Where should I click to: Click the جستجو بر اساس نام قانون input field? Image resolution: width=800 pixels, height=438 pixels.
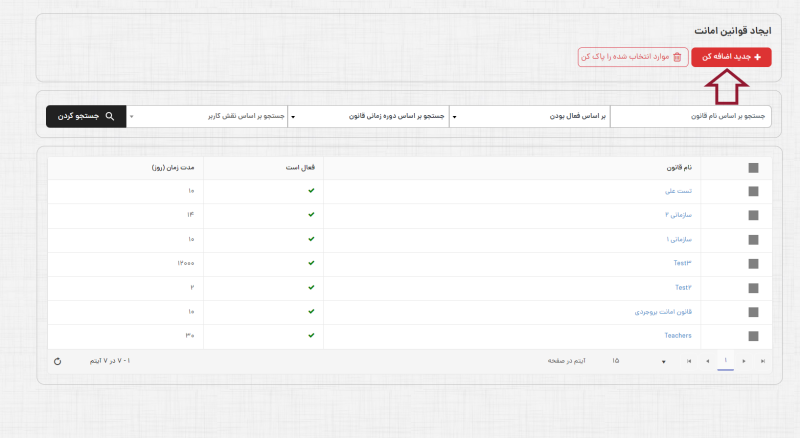pyautogui.click(x=690, y=117)
